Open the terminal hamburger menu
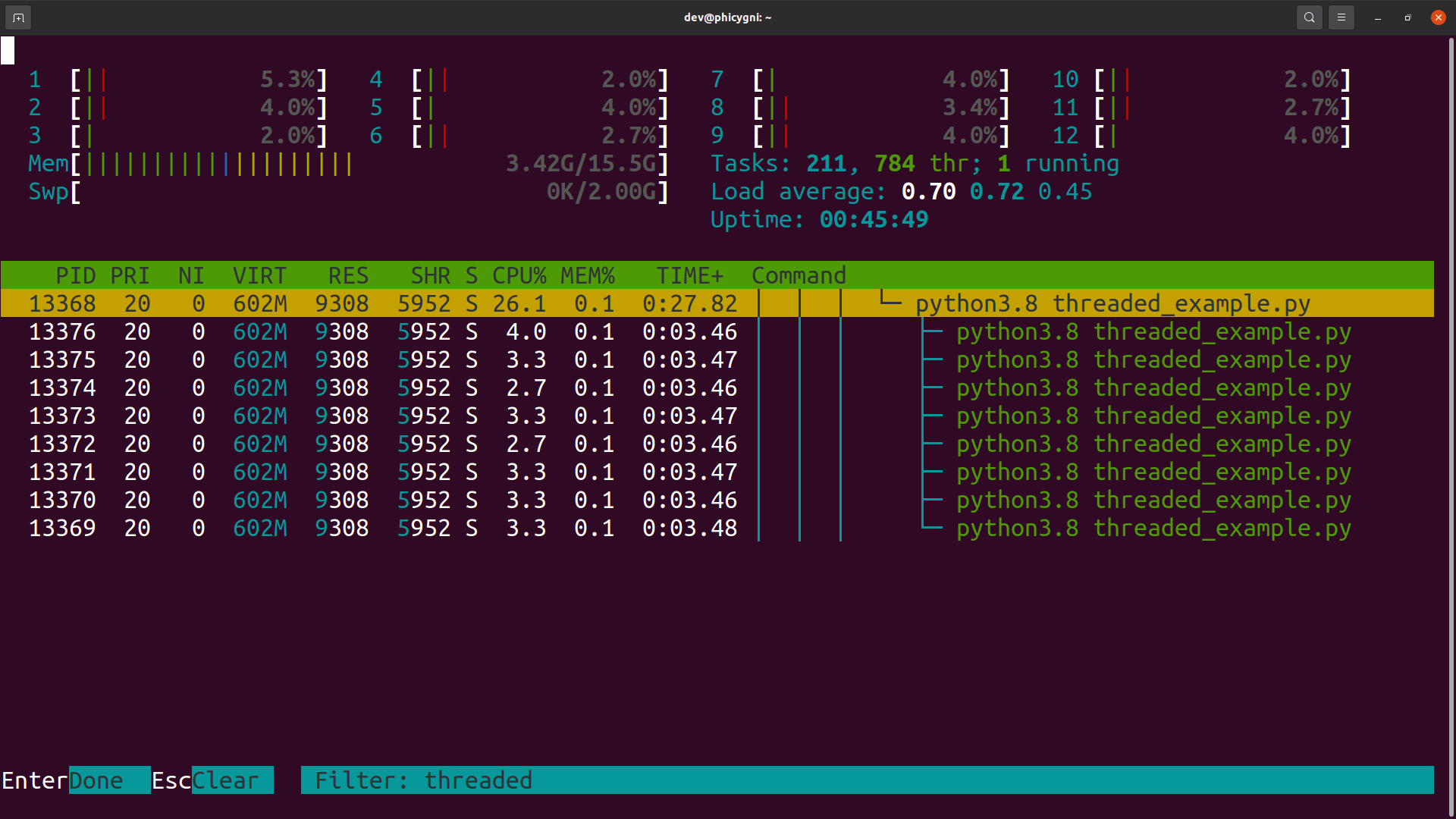The width and height of the screenshot is (1456, 819). click(1341, 17)
